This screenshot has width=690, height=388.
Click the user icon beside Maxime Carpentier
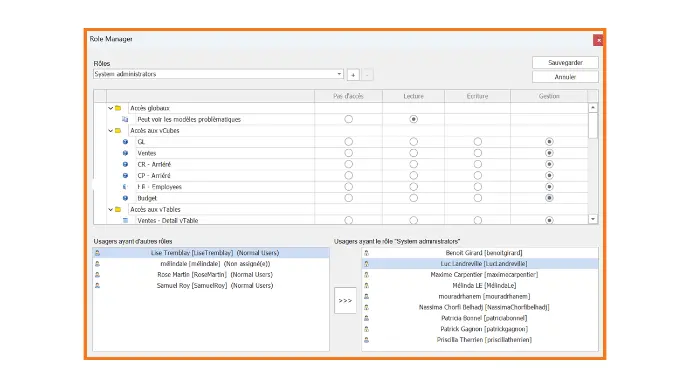367,275
